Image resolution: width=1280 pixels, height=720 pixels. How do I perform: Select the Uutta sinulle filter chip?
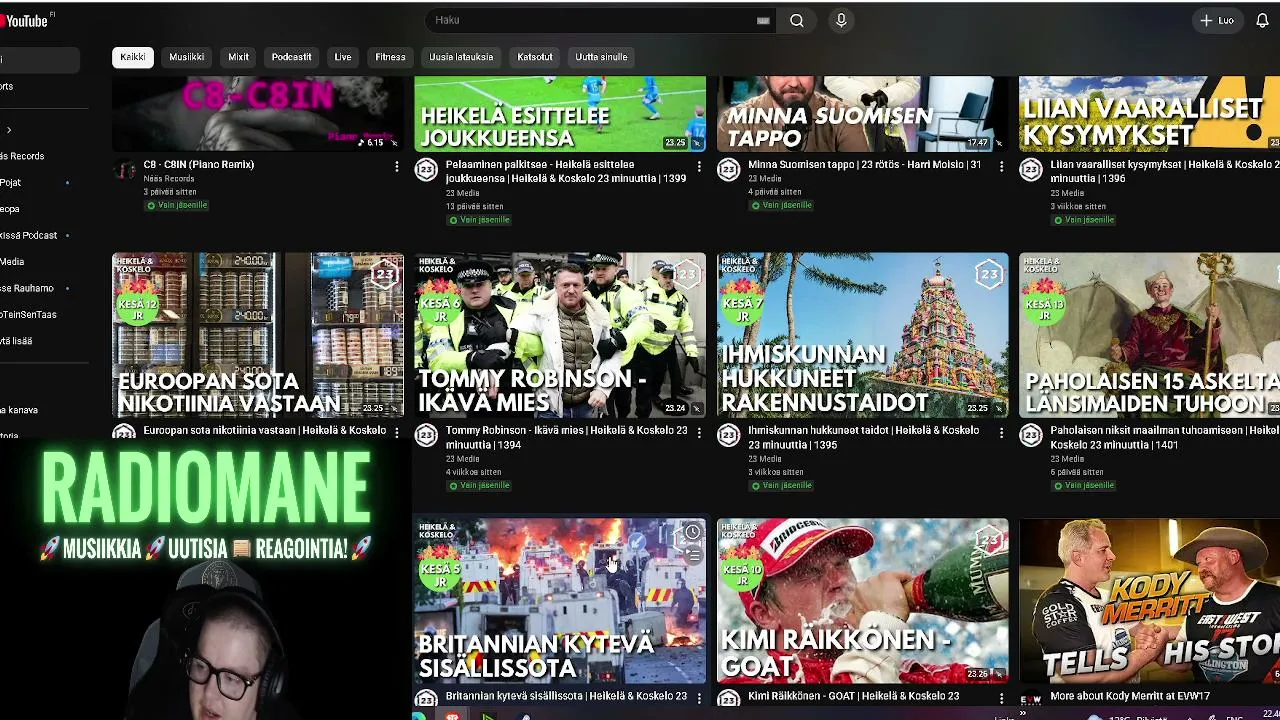pyautogui.click(x=601, y=57)
